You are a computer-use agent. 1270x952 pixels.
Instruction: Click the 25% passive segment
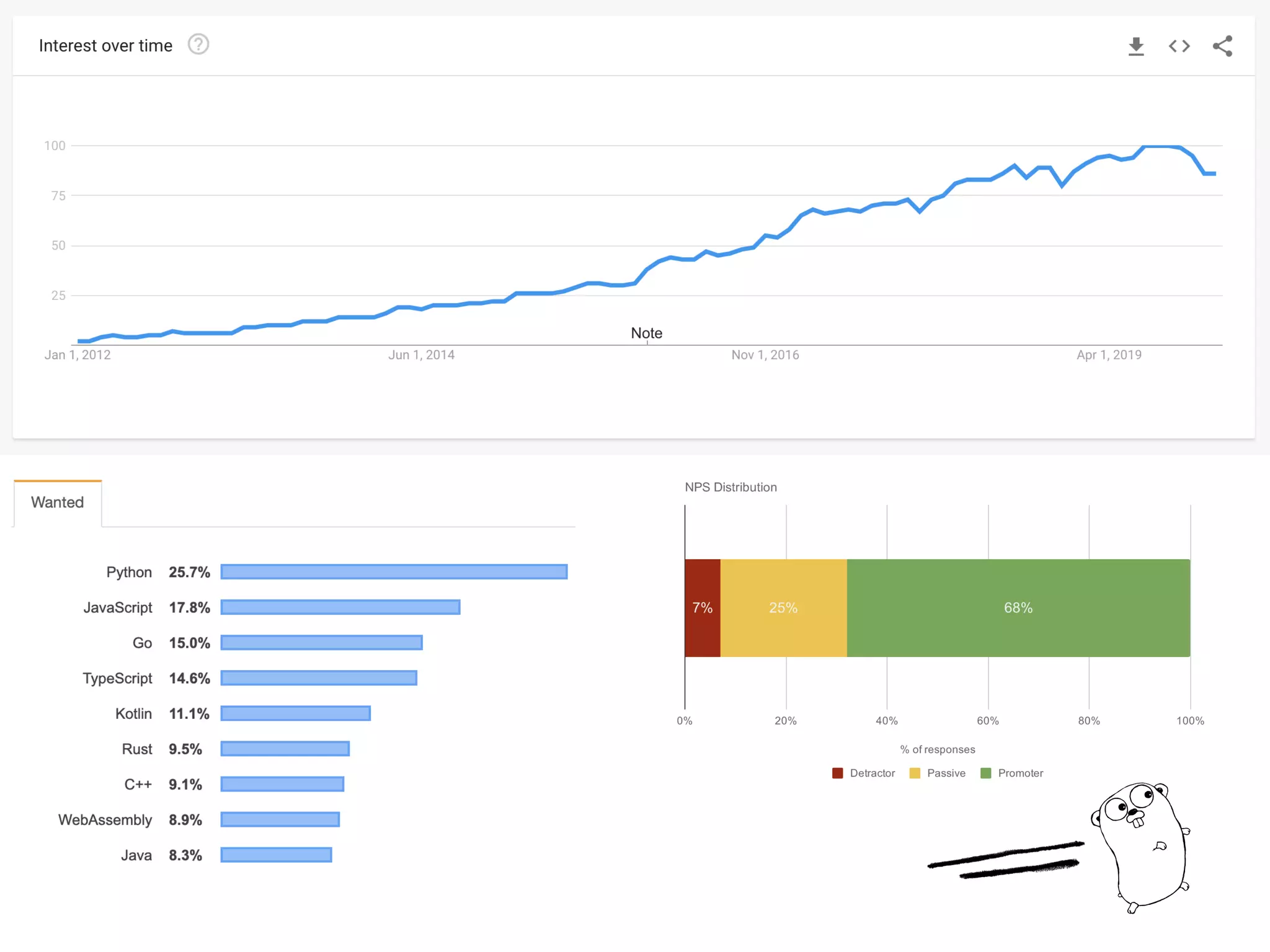[783, 608]
